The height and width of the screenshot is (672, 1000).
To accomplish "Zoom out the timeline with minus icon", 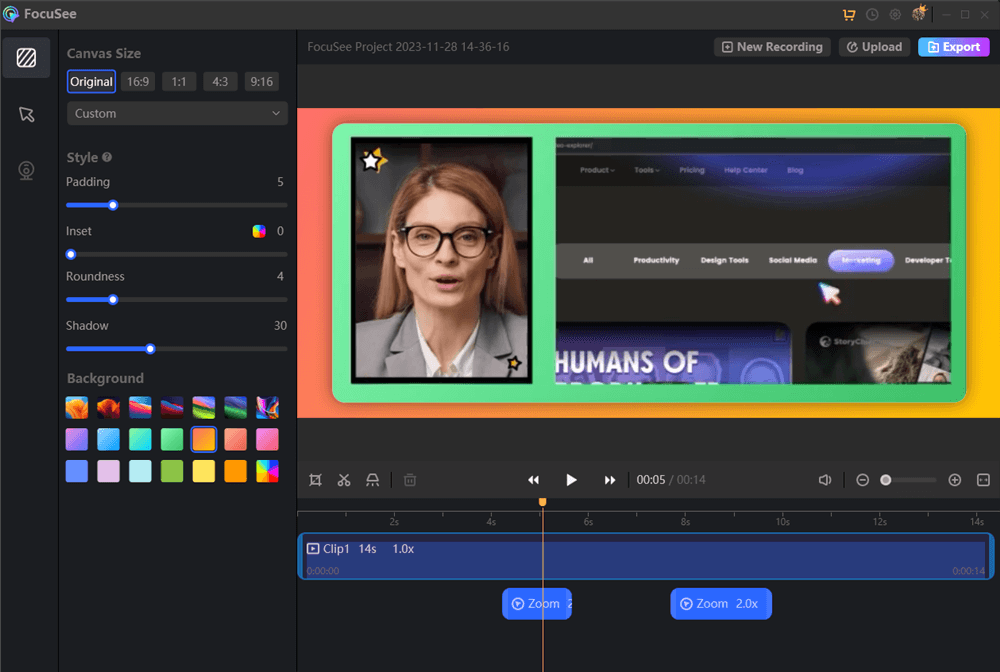I will pyautogui.click(x=862, y=480).
